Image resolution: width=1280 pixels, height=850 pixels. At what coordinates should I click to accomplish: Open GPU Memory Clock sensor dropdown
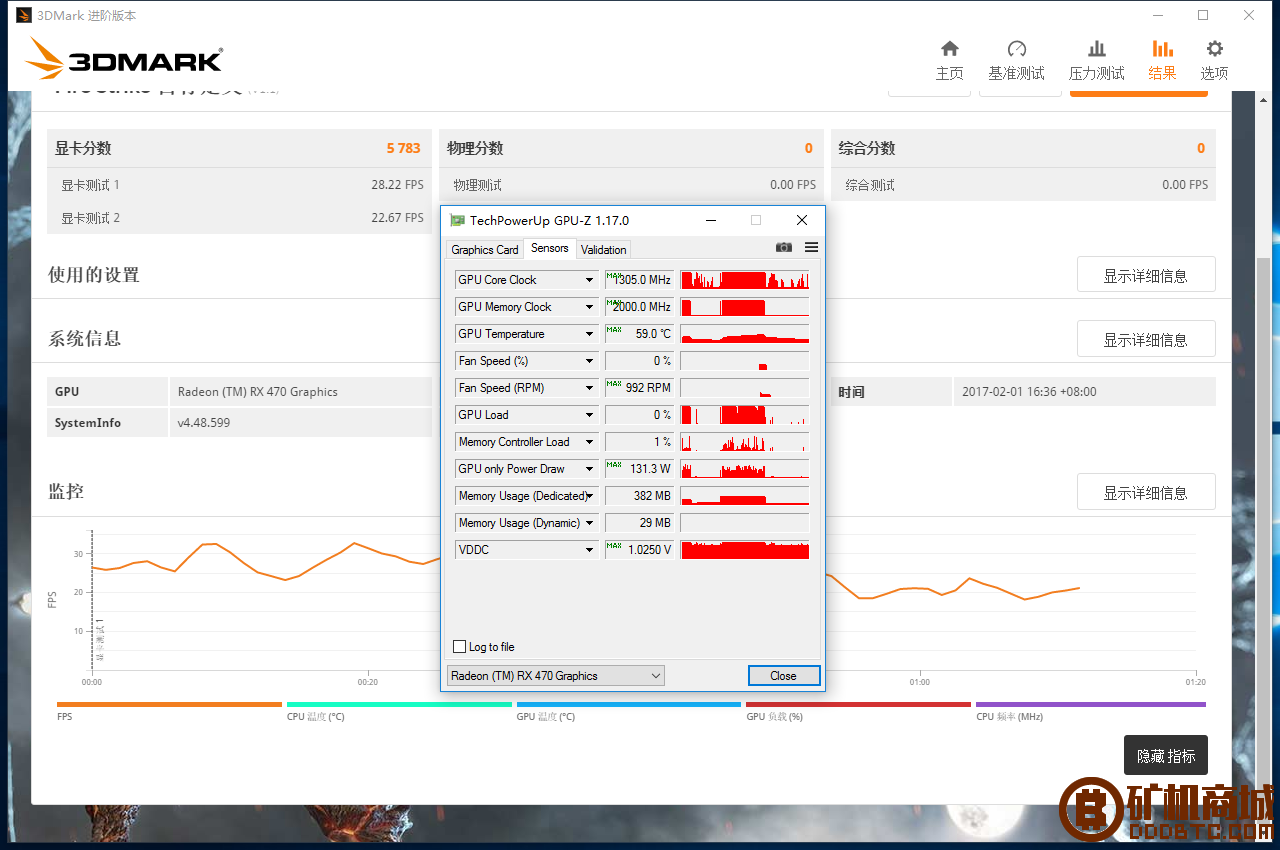[x=589, y=307]
